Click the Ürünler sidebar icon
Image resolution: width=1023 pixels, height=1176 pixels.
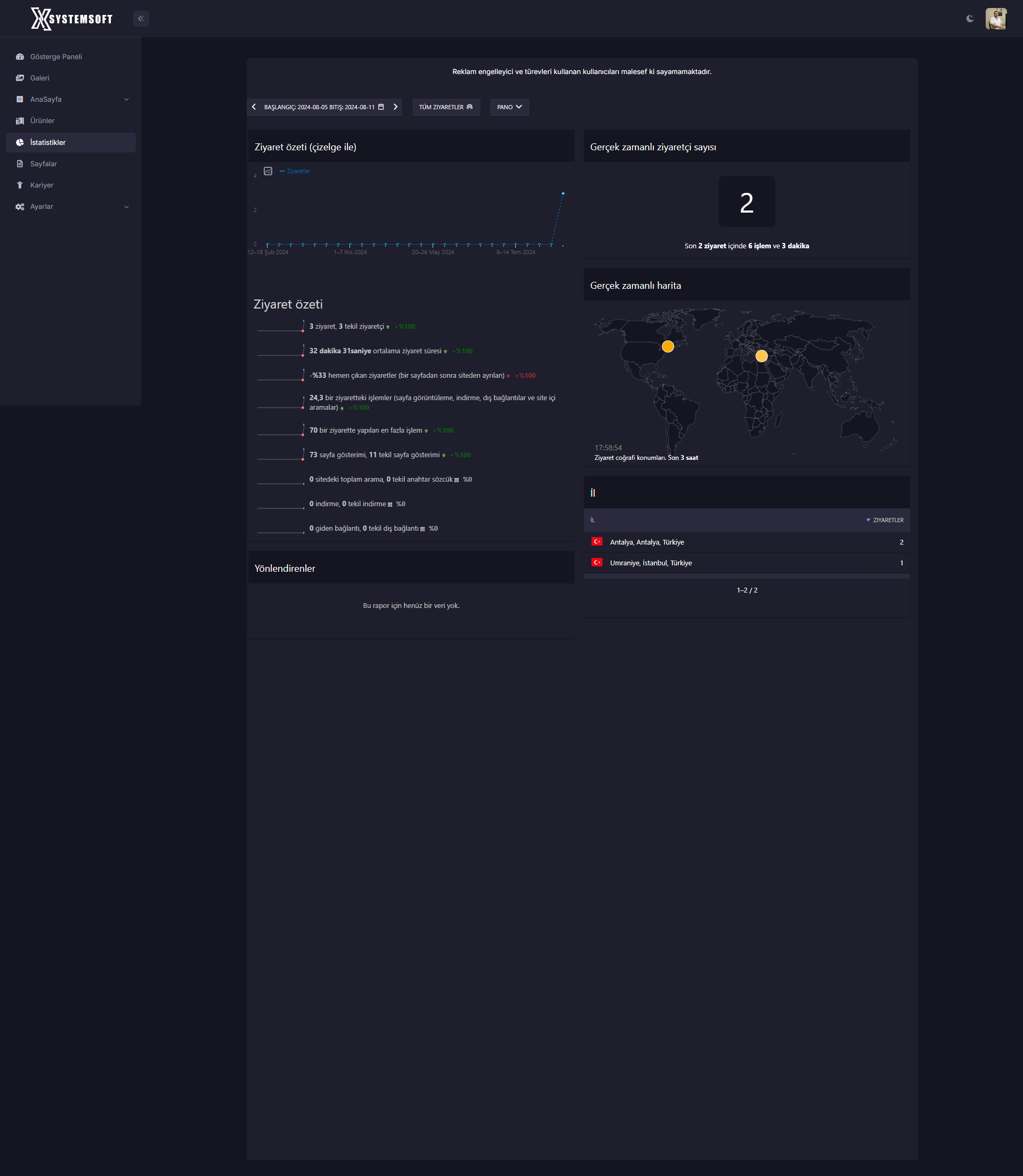coord(20,121)
